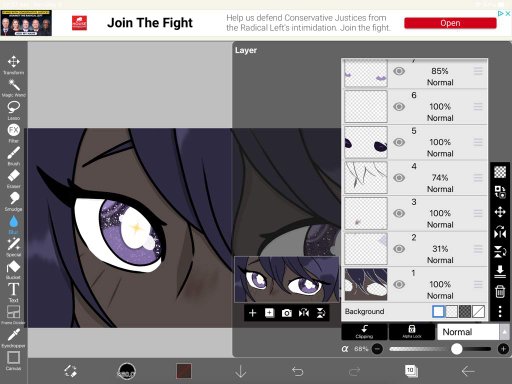Open the FX Filter tool
This screenshot has width=512, height=384.
click(x=13, y=133)
